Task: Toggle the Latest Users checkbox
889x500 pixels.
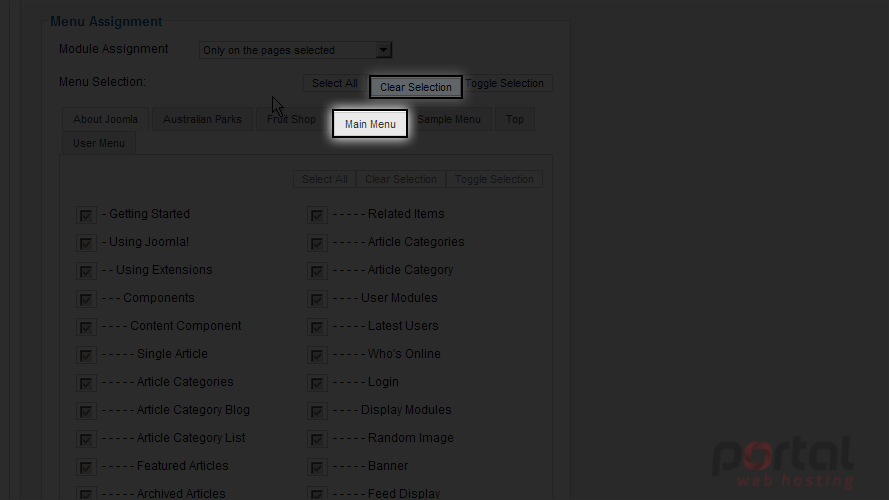Action: (317, 328)
